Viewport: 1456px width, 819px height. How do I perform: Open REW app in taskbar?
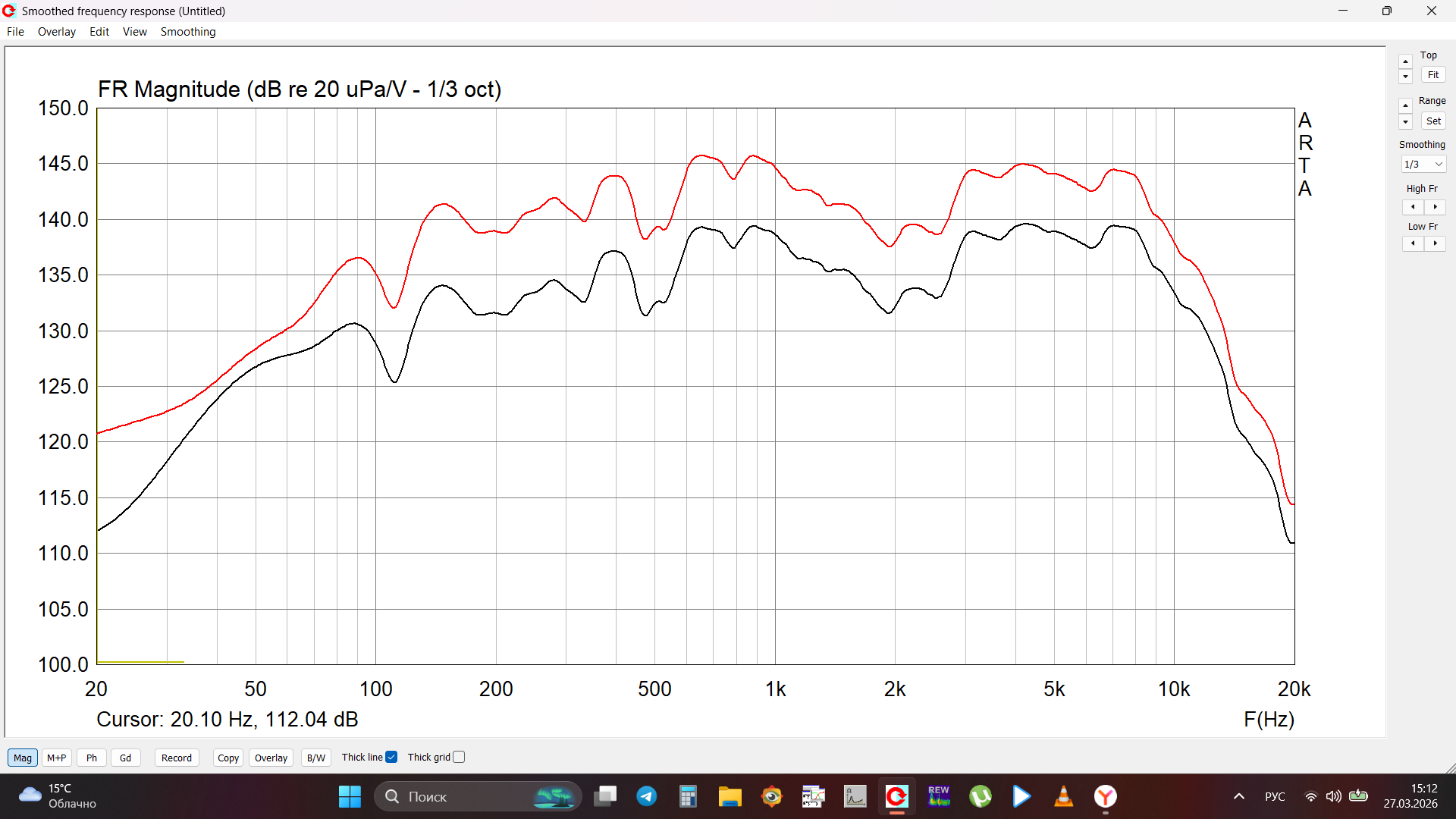click(938, 796)
